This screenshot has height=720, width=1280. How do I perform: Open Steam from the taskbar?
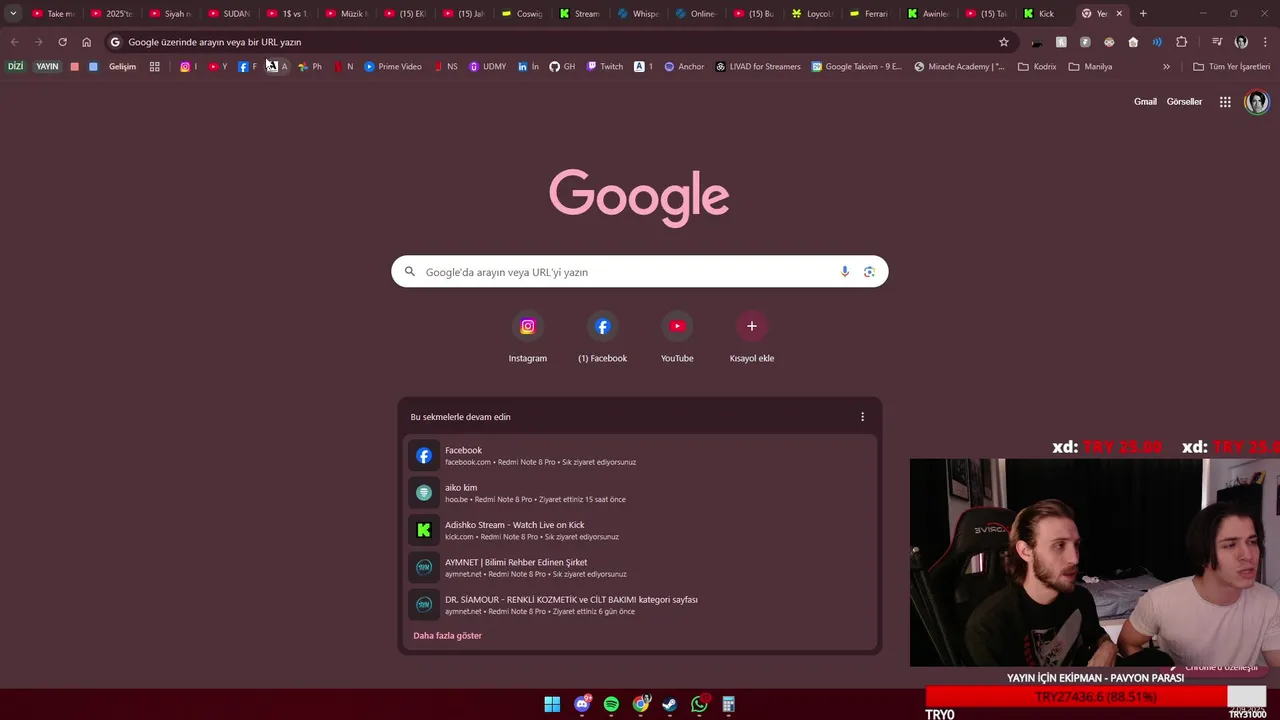670,705
